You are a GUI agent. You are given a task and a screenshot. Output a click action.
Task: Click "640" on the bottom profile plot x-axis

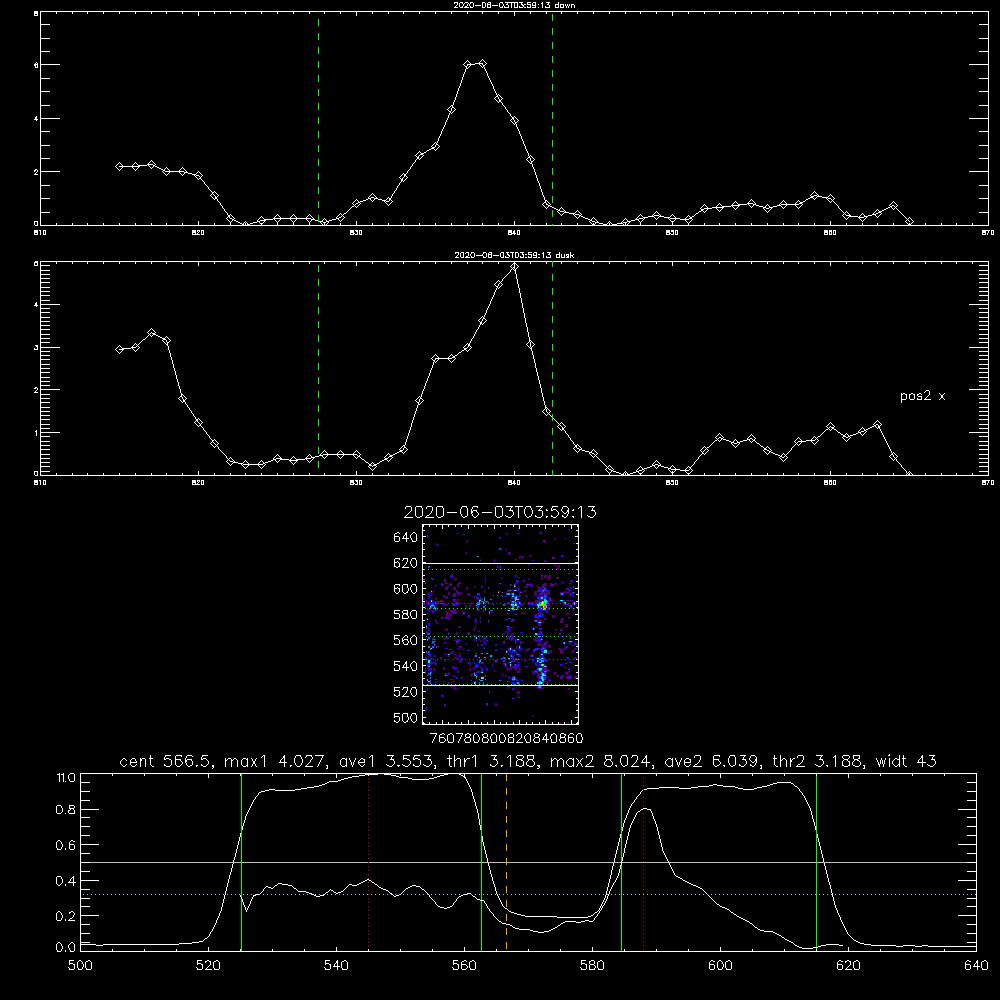(x=976, y=966)
